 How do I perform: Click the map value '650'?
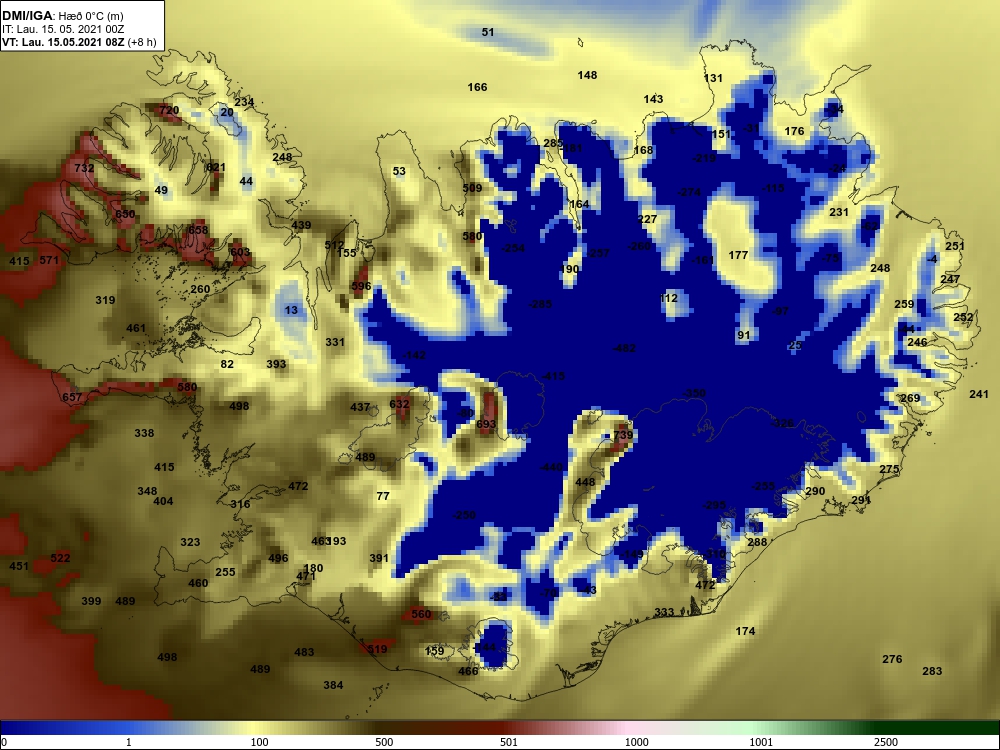(125, 214)
